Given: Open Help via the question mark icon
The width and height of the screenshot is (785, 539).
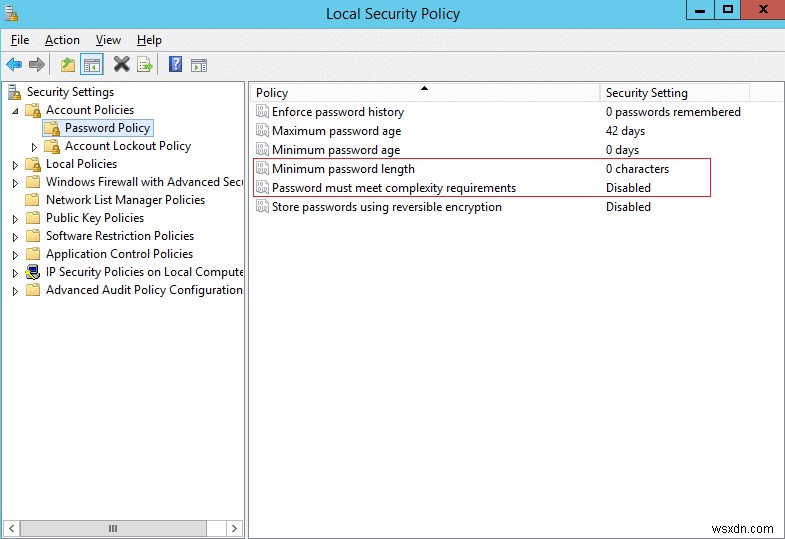Looking at the screenshot, I should [175, 65].
